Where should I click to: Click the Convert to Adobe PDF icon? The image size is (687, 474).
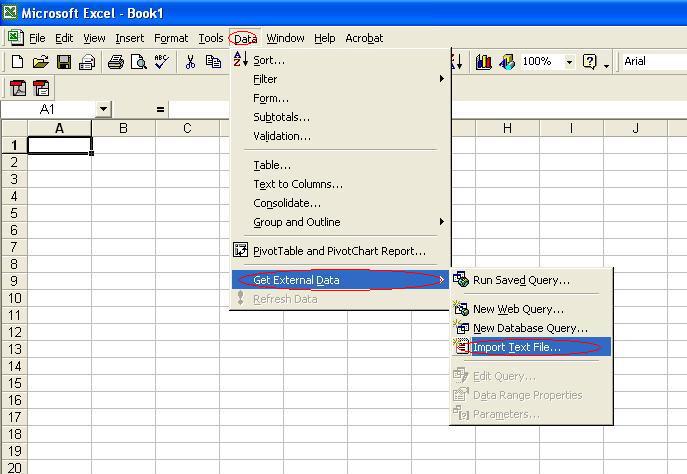tap(18, 88)
